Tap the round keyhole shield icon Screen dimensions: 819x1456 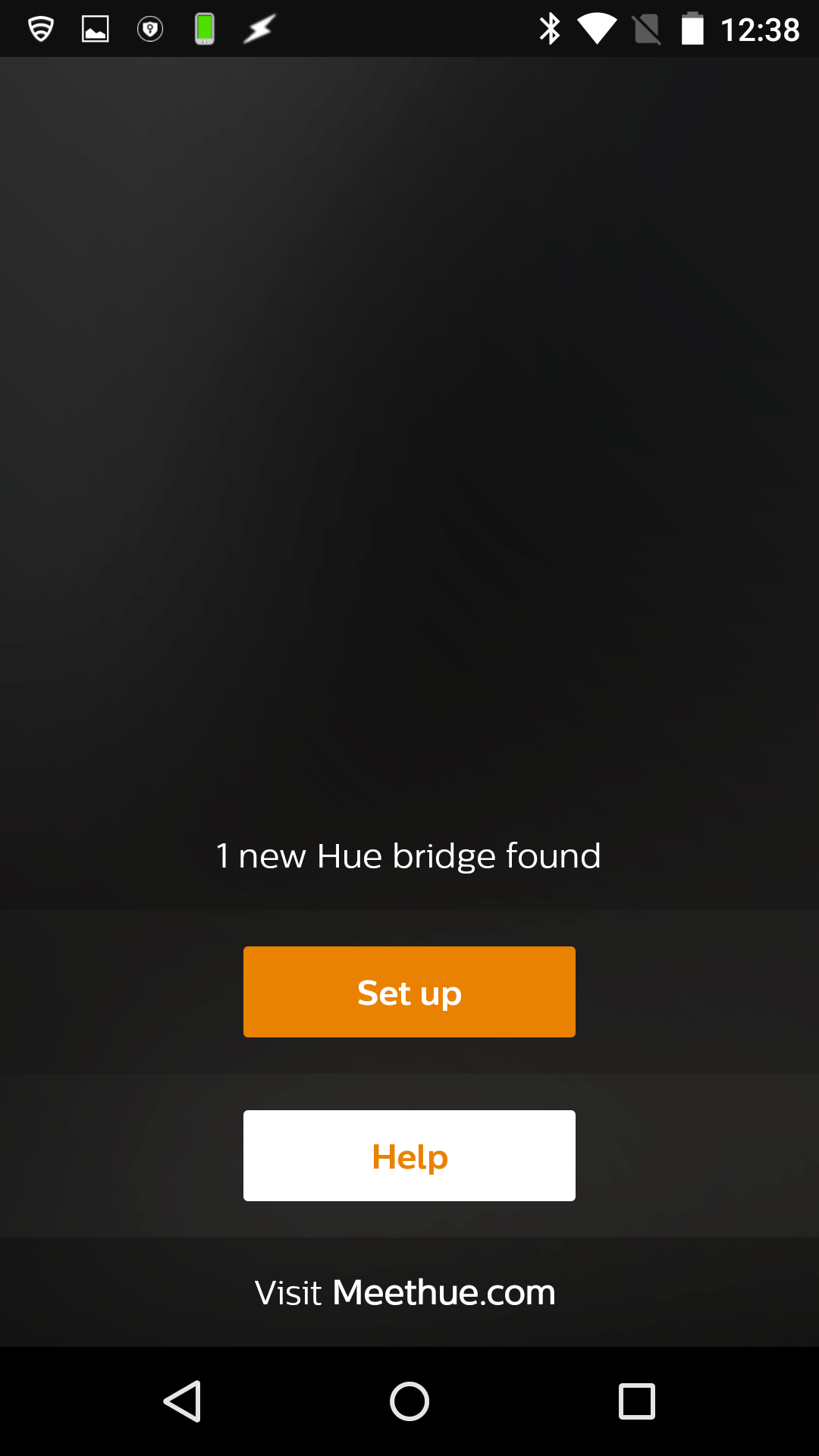point(150,30)
